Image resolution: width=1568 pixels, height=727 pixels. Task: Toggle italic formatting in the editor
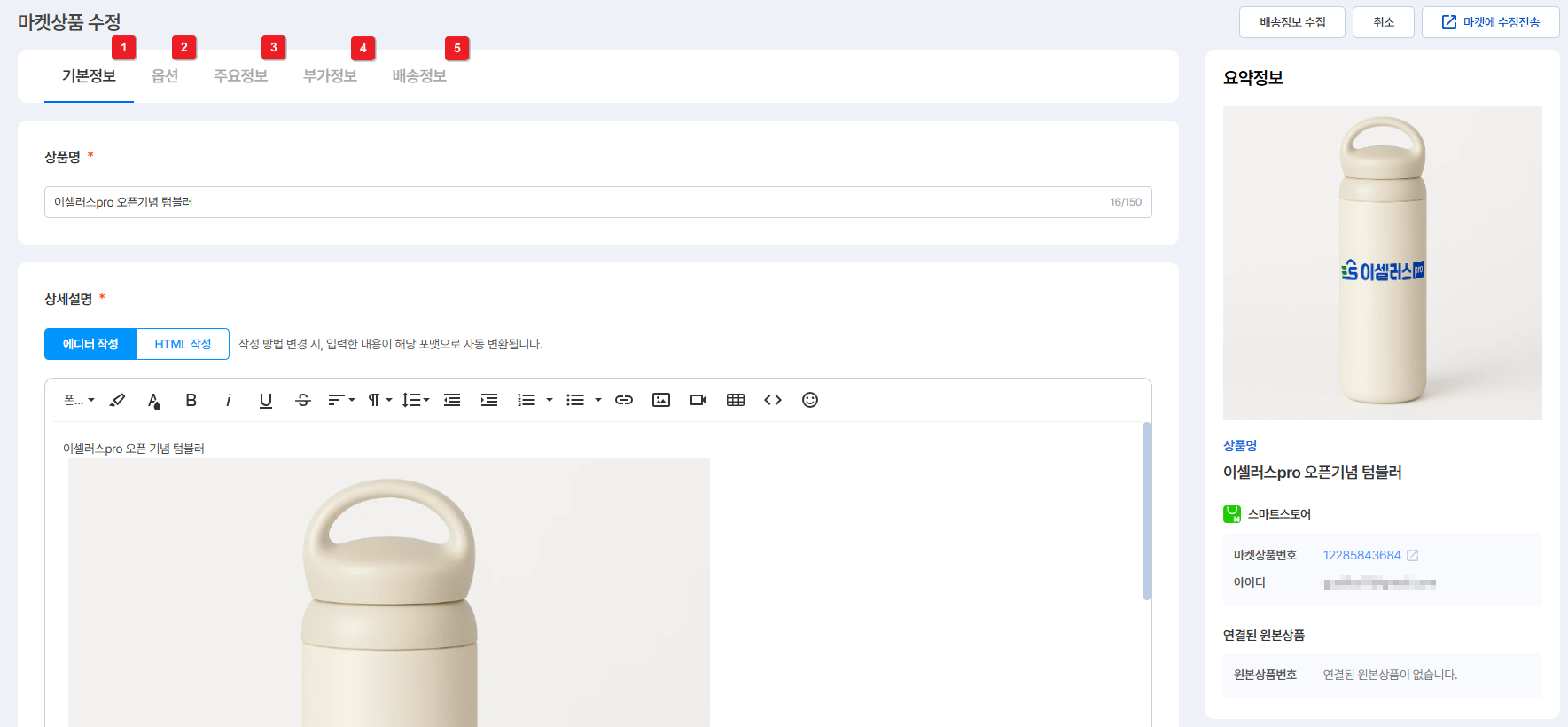pos(228,400)
